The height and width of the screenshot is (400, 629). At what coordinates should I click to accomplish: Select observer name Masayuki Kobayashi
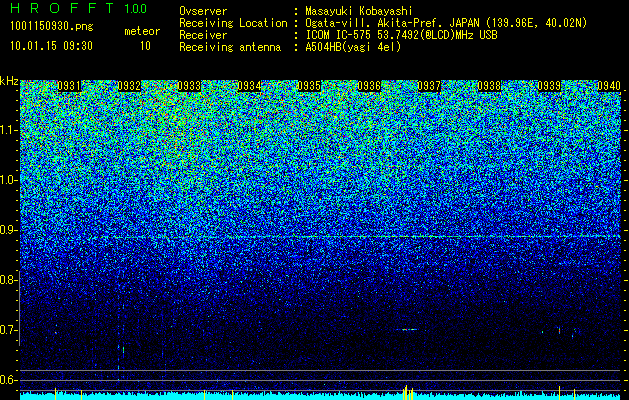(359, 11)
